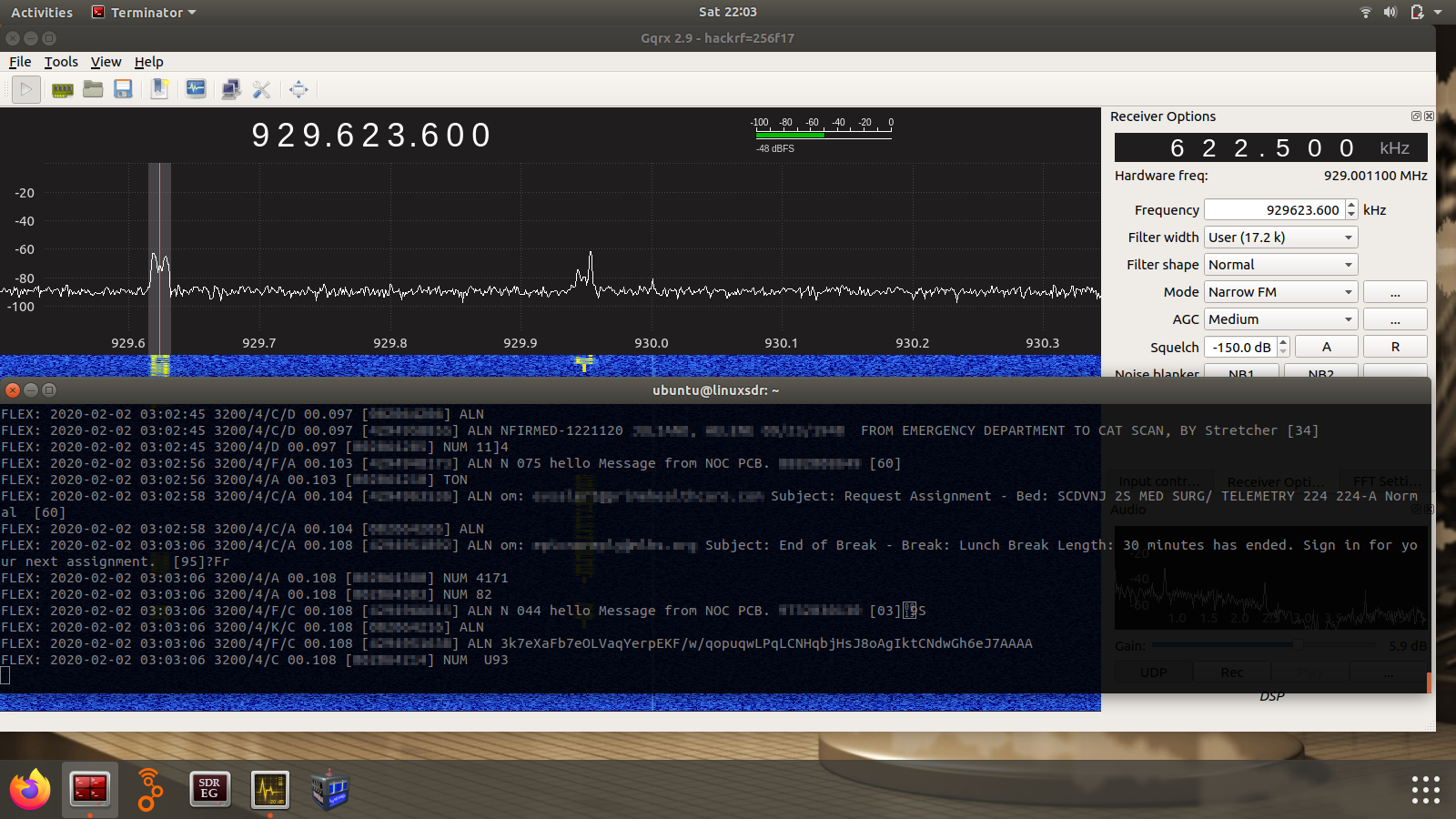Toggle full screen arrows icon
Image resolution: width=1456 pixels, height=819 pixels.
pos(298,89)
